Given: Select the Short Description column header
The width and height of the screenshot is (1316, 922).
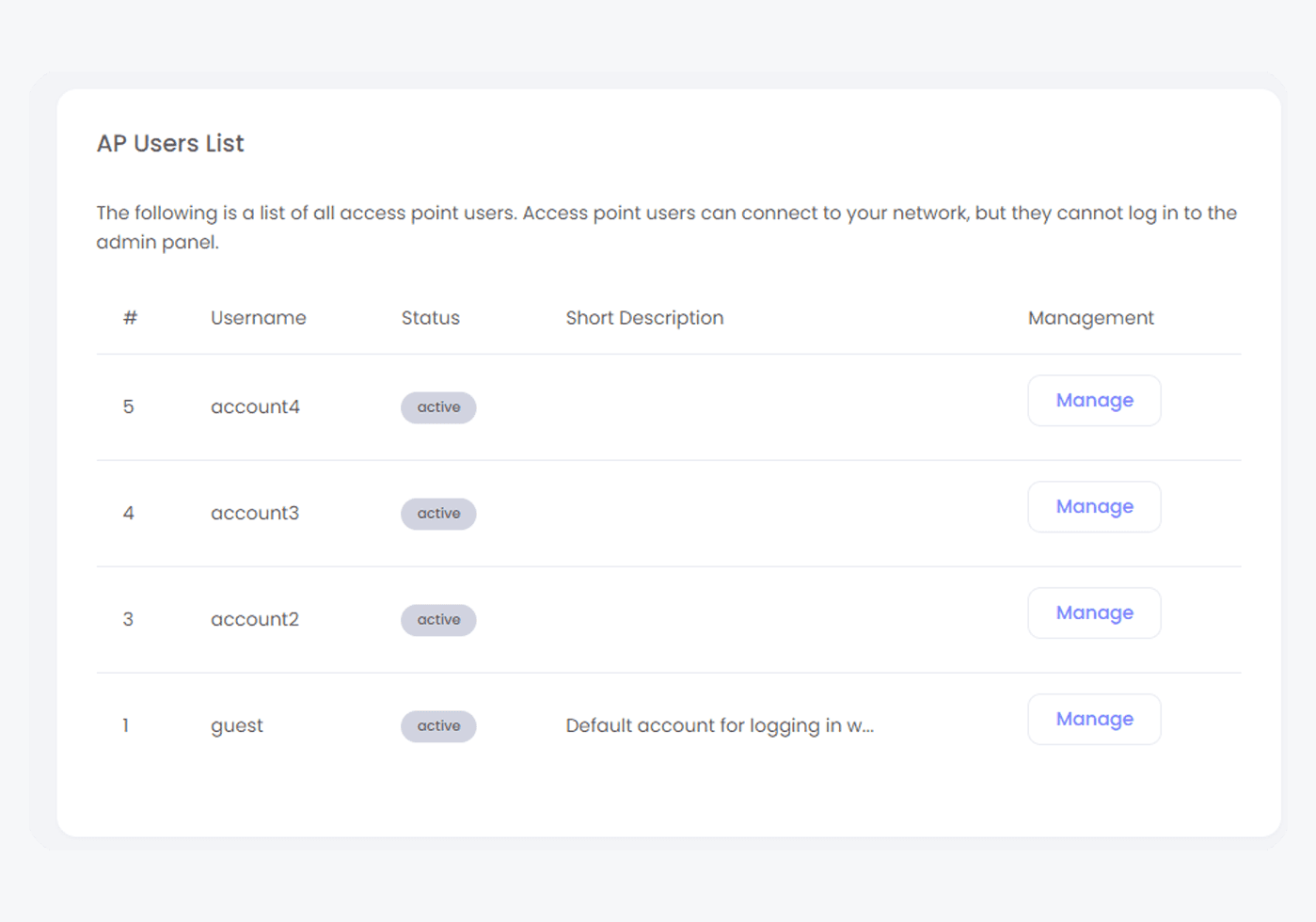Looking at the screenshot, I should click(x=644, y=318).
